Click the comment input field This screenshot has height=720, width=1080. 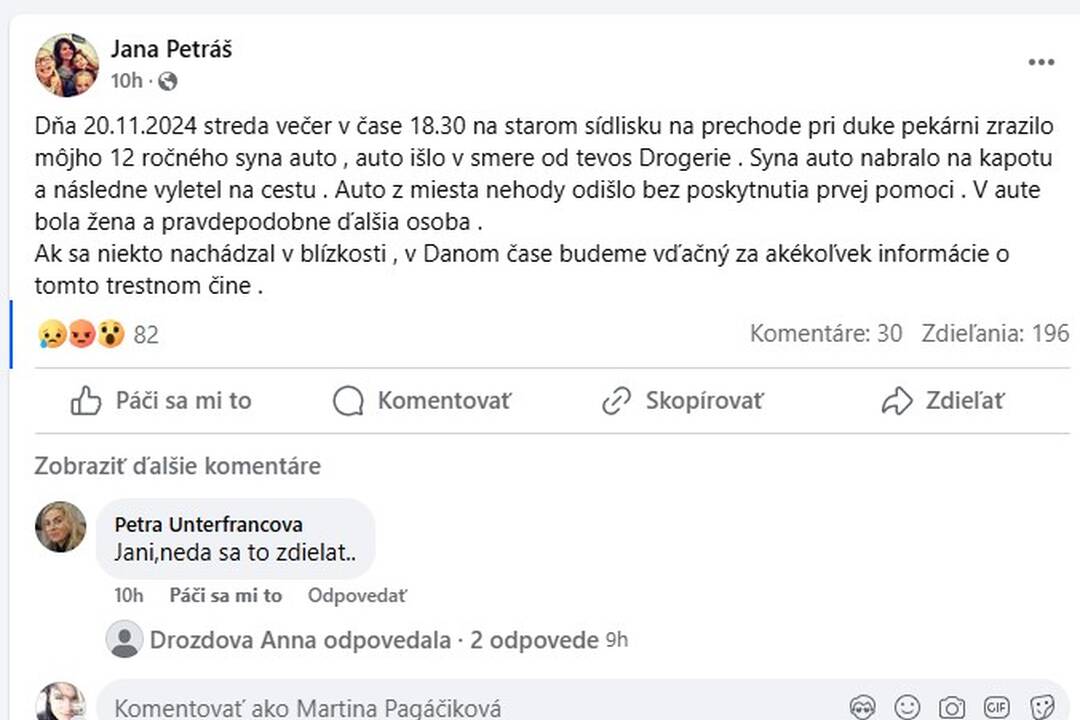(x=450, y=708)
